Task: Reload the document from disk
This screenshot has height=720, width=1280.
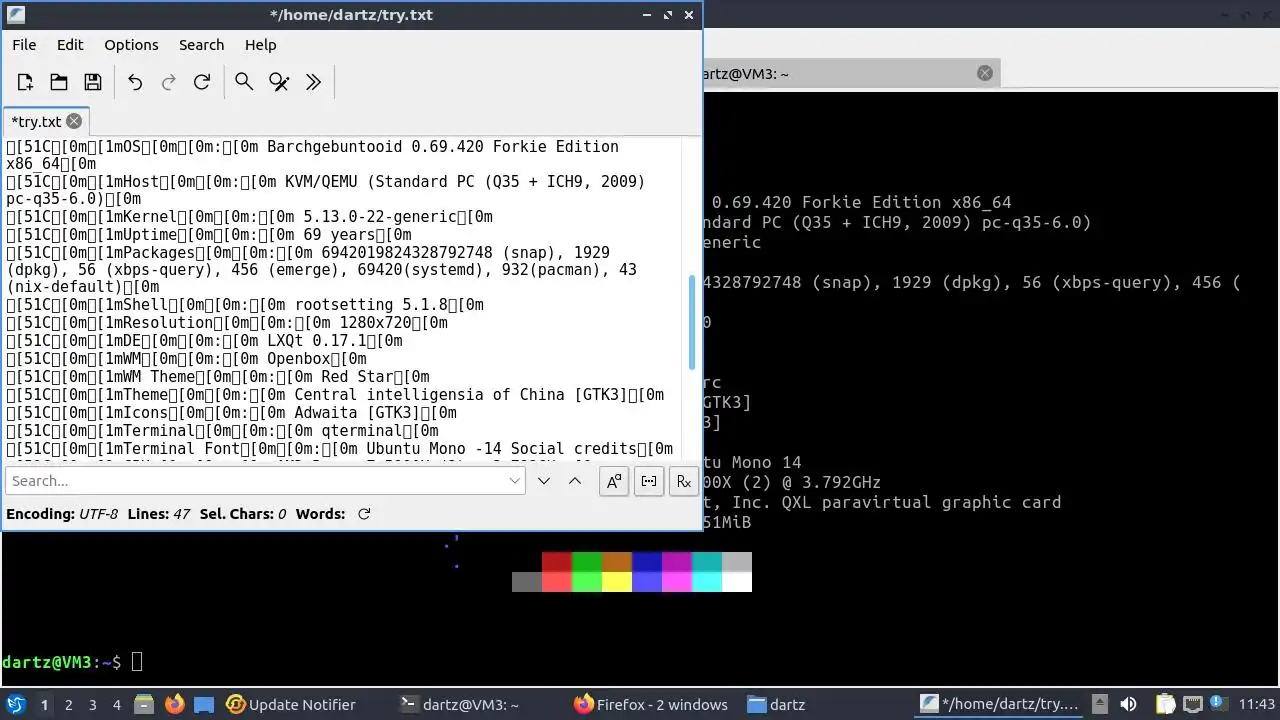Action: tap(202, 82)
